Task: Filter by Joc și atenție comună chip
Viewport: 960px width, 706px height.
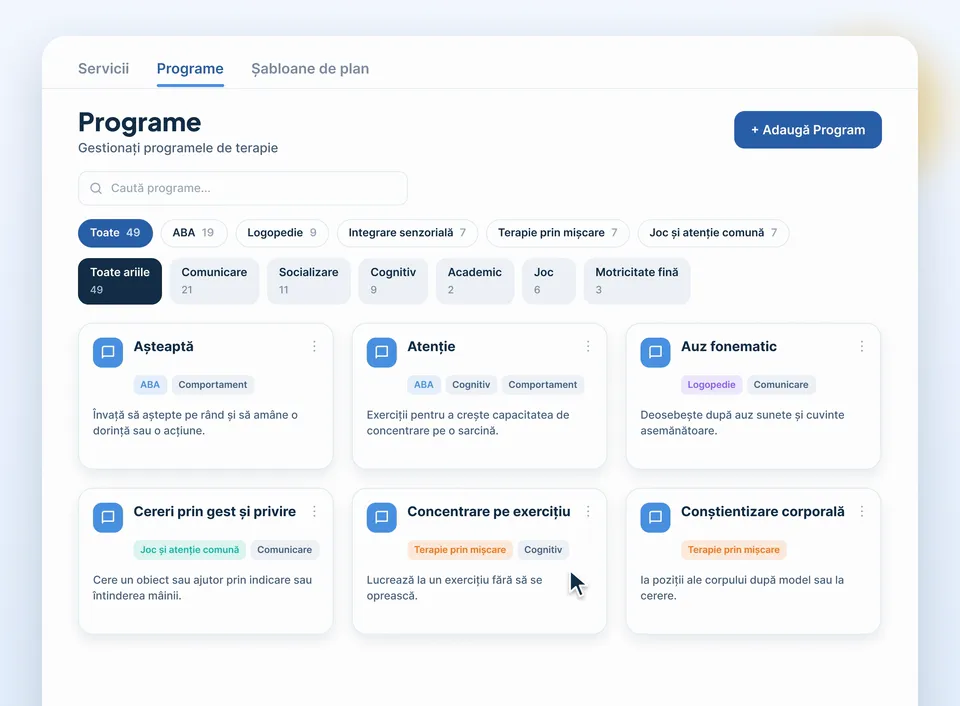Action: [x=713, y=233]
